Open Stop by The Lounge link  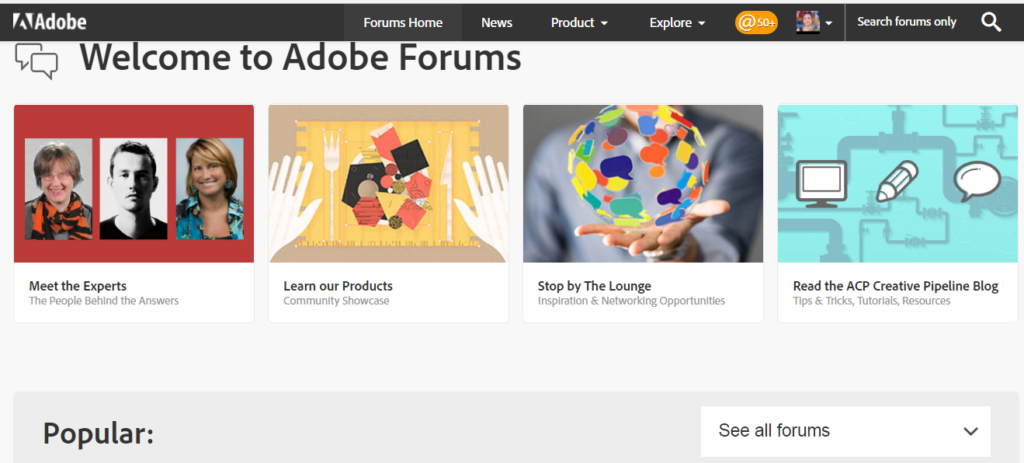[594, 286]
